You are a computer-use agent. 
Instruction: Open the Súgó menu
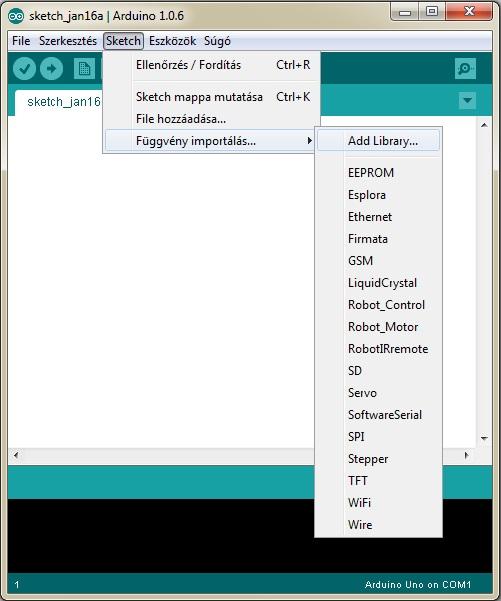(x=217, y=41)
